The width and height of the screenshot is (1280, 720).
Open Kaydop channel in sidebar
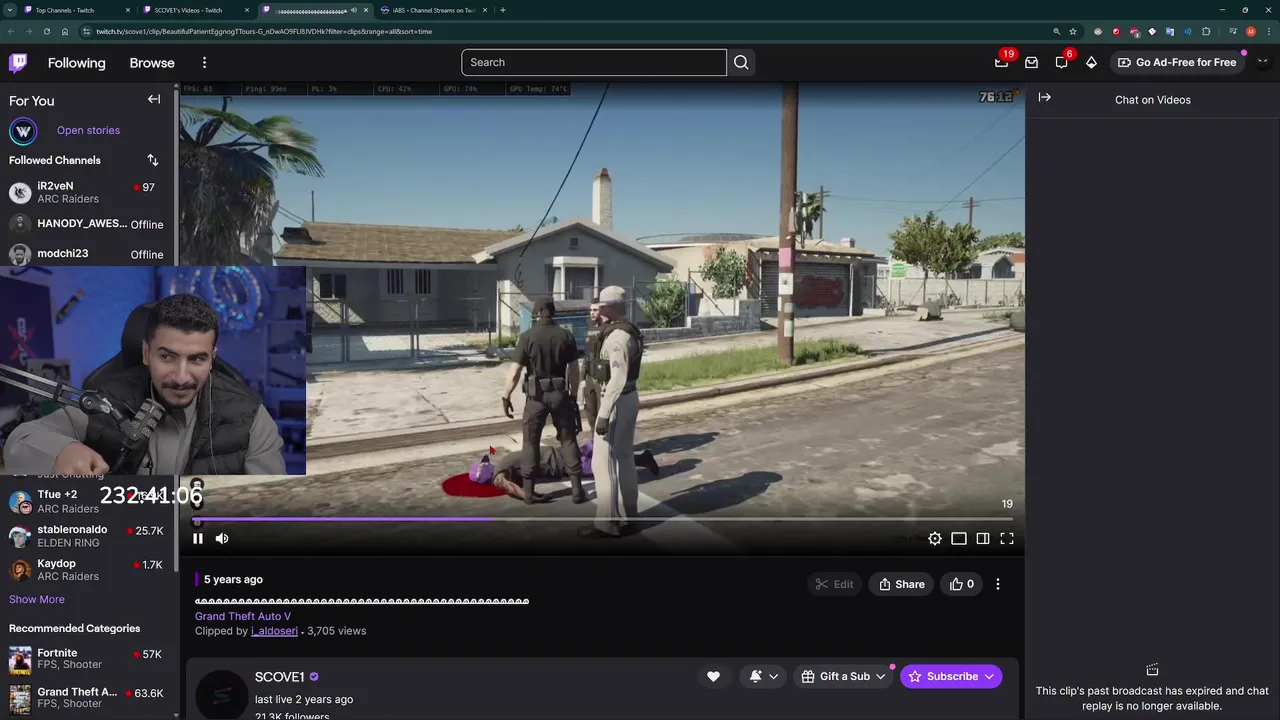(88, 570)
